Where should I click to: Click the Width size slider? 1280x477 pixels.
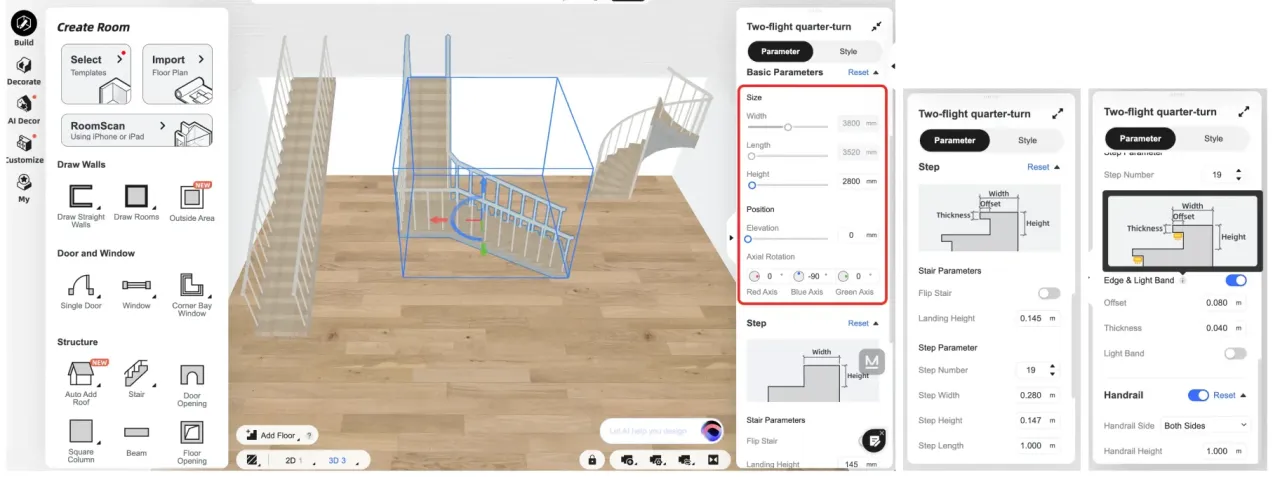pyautogui.click(x=787, y=127)
